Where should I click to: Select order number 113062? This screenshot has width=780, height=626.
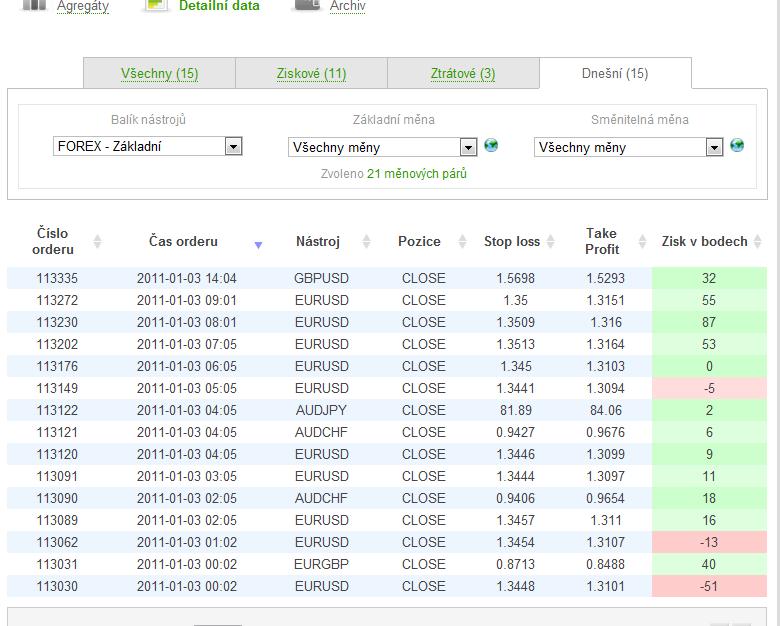(57, 542)
